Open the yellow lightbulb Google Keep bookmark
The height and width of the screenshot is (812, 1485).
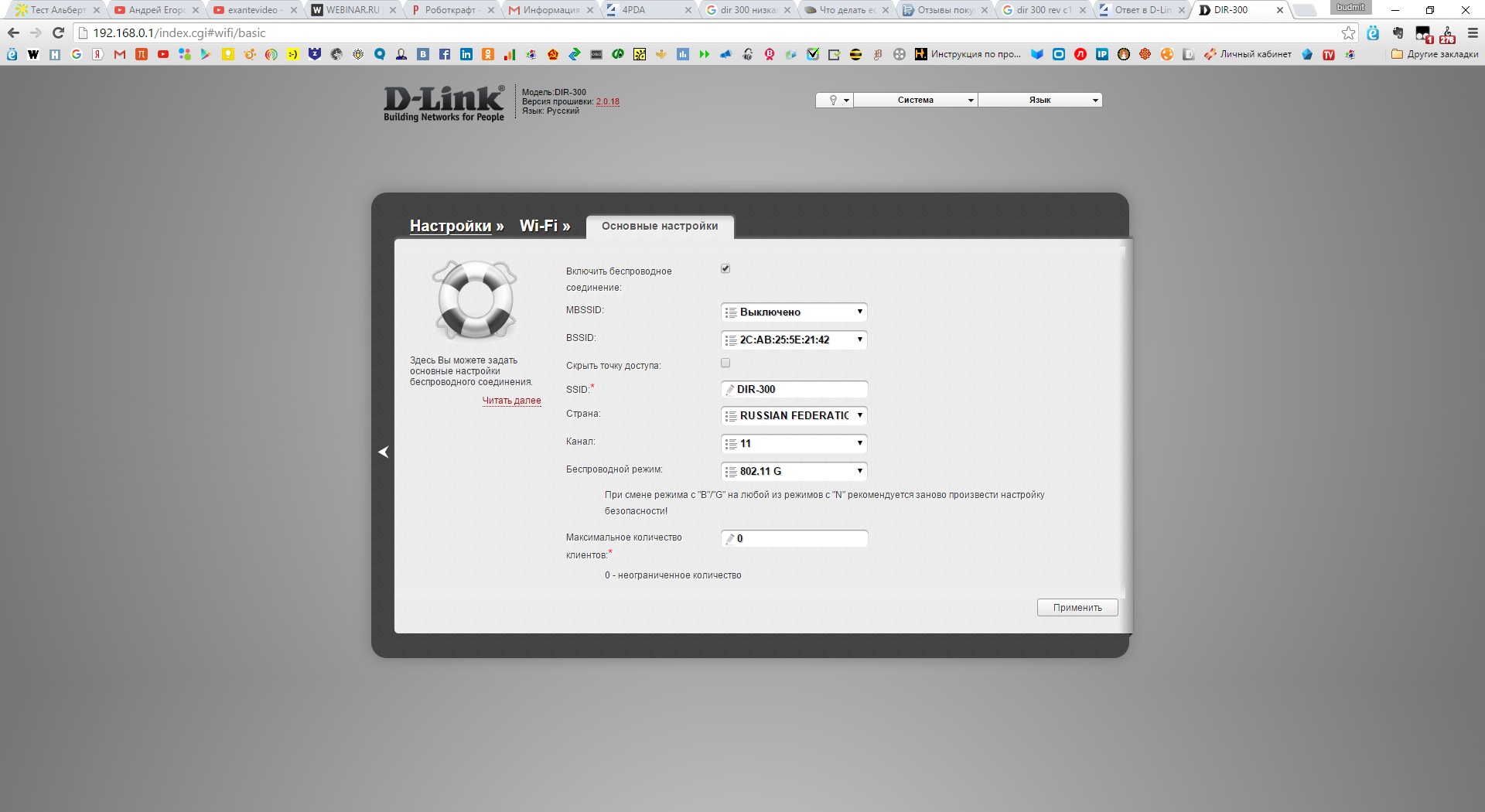[x=227, y=54]
